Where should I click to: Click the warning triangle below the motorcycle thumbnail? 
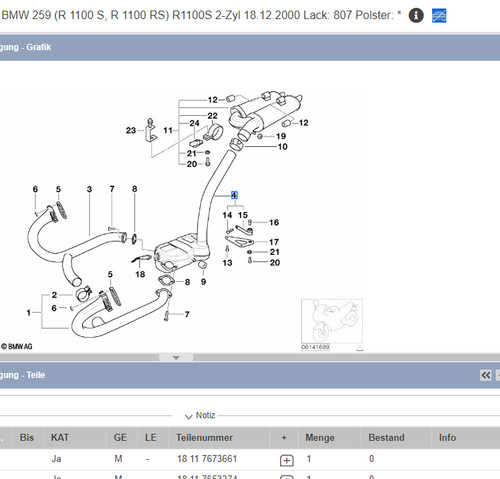click(x=359, y=348)
